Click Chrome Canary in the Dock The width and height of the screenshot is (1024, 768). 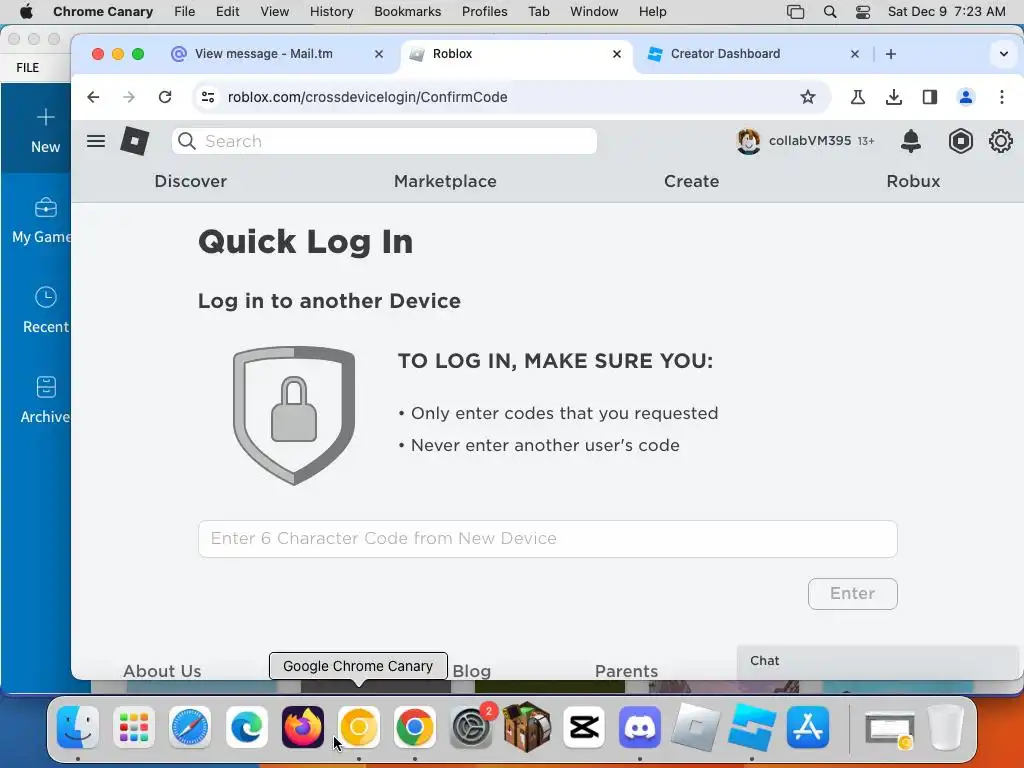coord(359,727)
